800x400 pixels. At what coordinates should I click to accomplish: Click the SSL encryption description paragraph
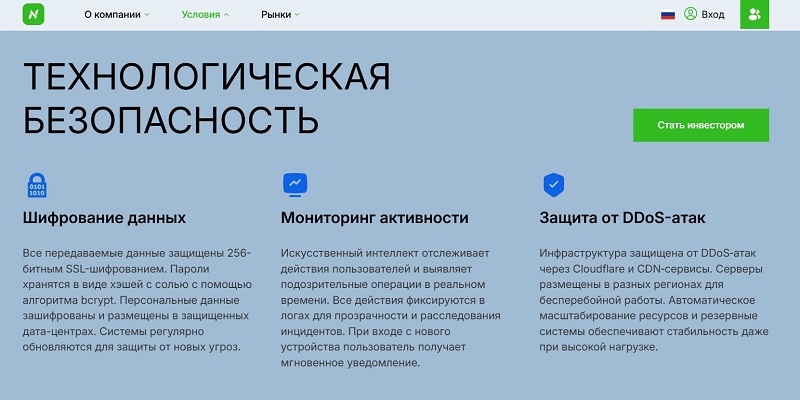pos(137,299)
